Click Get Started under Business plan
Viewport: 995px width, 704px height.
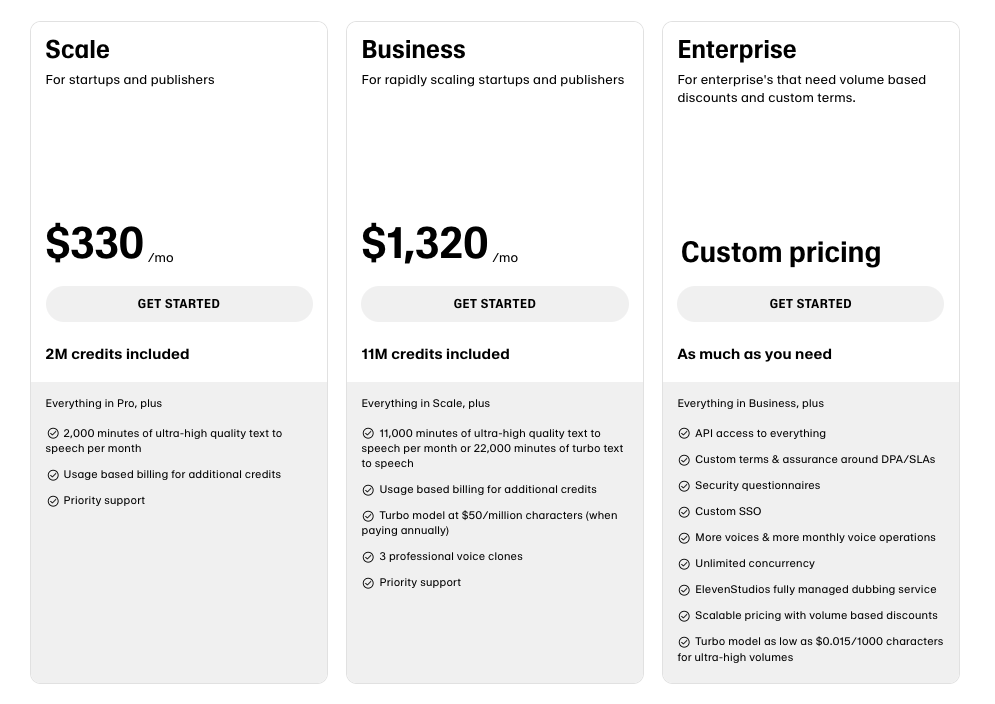pyautogui.click(x=495, y=303)
